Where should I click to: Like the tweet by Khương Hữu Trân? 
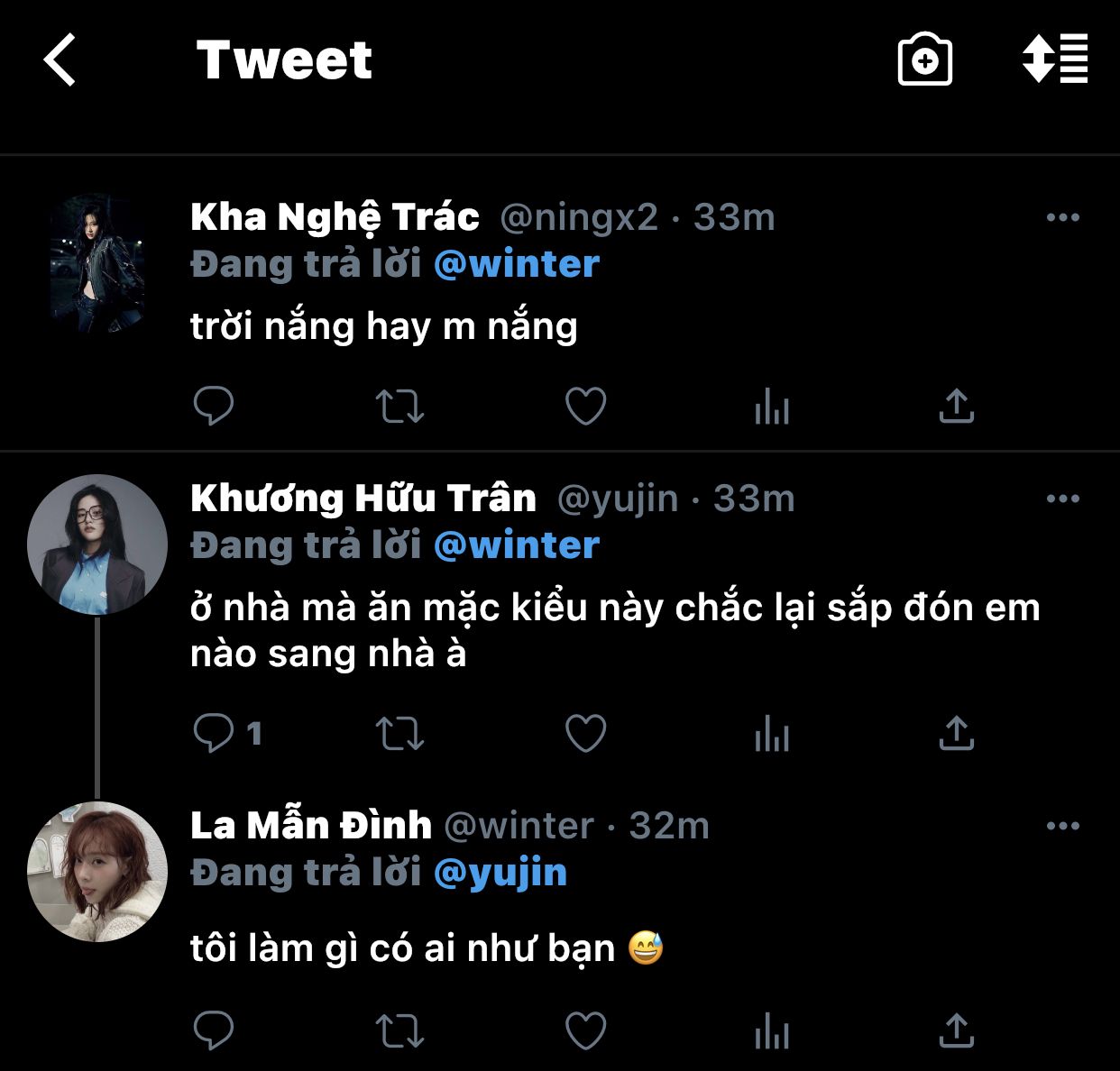pos(585,733)
